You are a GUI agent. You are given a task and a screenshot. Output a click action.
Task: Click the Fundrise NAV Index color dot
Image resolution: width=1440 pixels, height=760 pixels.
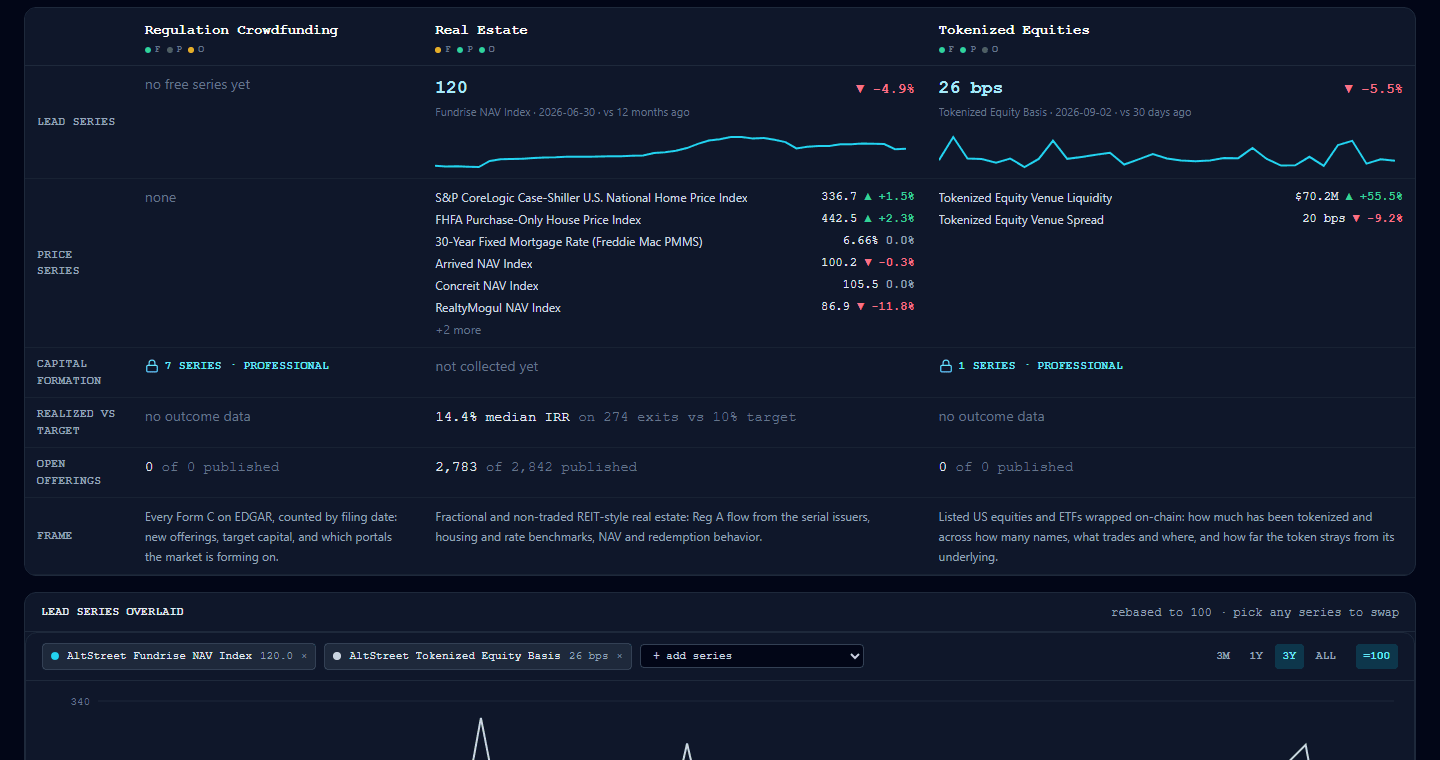[x=55, y=656]
